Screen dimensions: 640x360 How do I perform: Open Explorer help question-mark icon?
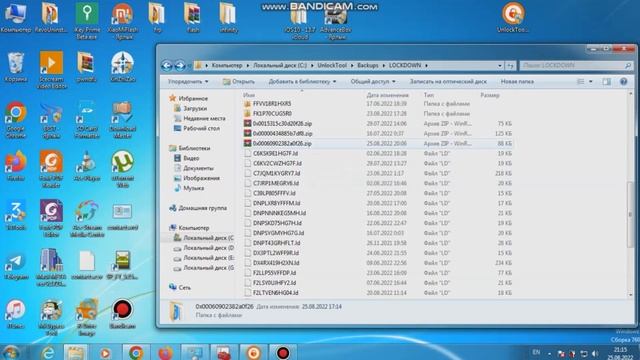(623, 82)
